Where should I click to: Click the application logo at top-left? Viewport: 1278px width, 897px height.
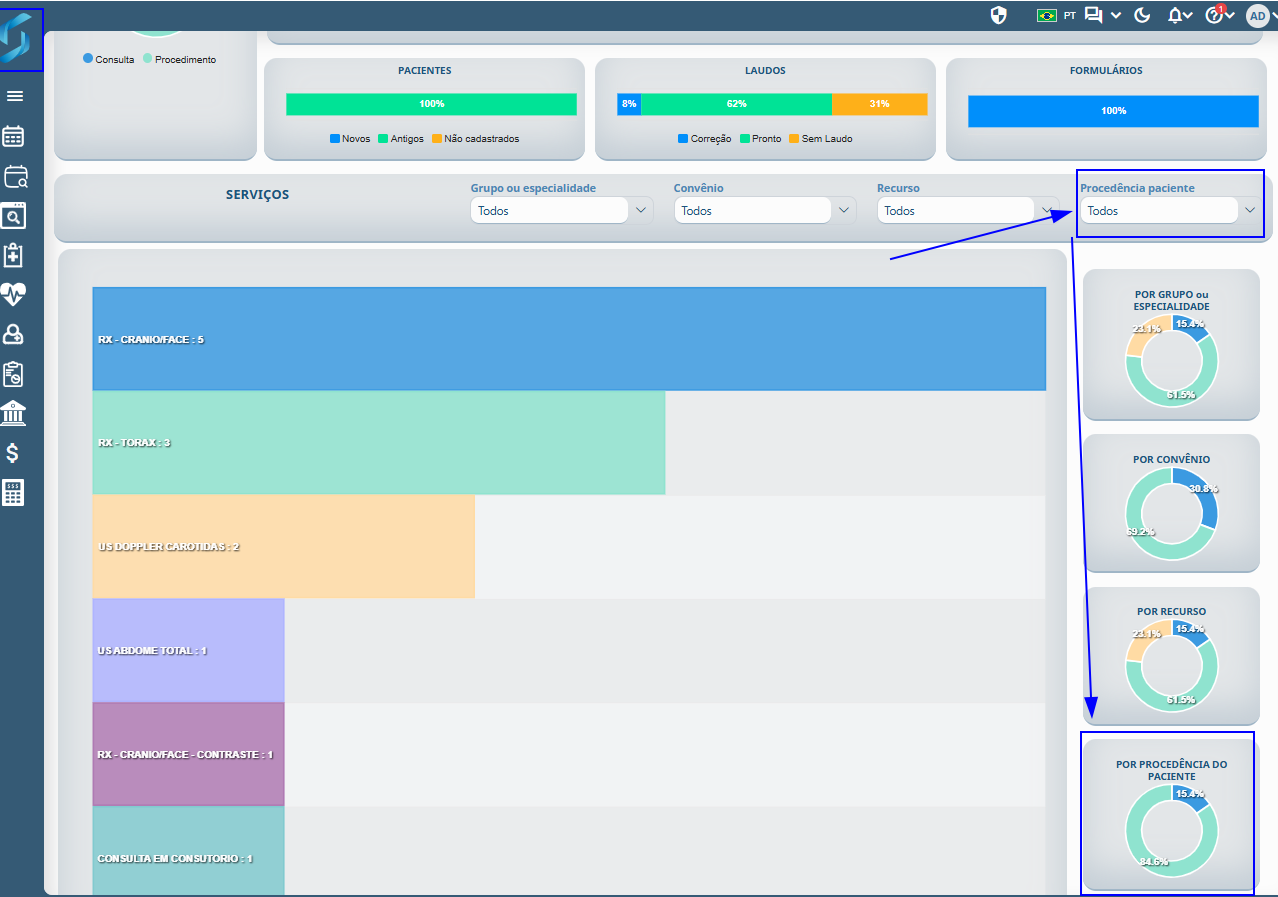(x=21, y=40)
